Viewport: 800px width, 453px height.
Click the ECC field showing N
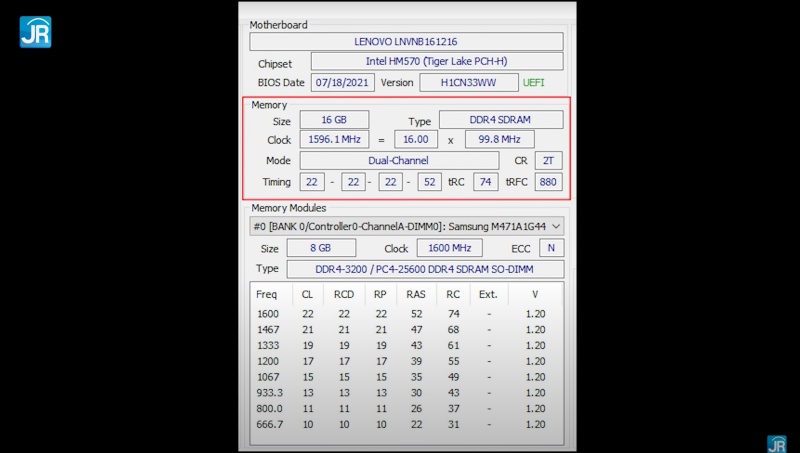tap(552, 248)
